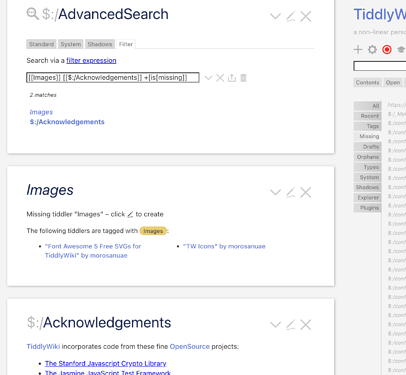The image size is (406, 375).
Task: Open the Missing sidebar tab
Action: (x=368, y=136)
